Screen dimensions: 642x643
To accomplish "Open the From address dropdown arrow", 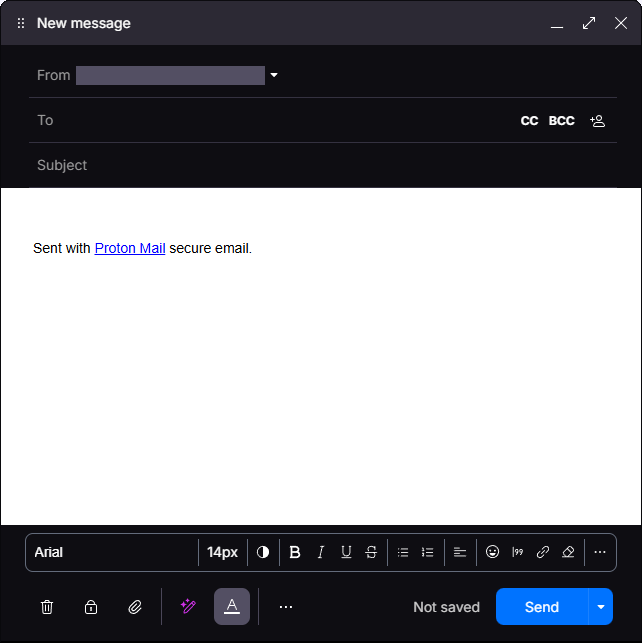I will click(x=274, y=75).
